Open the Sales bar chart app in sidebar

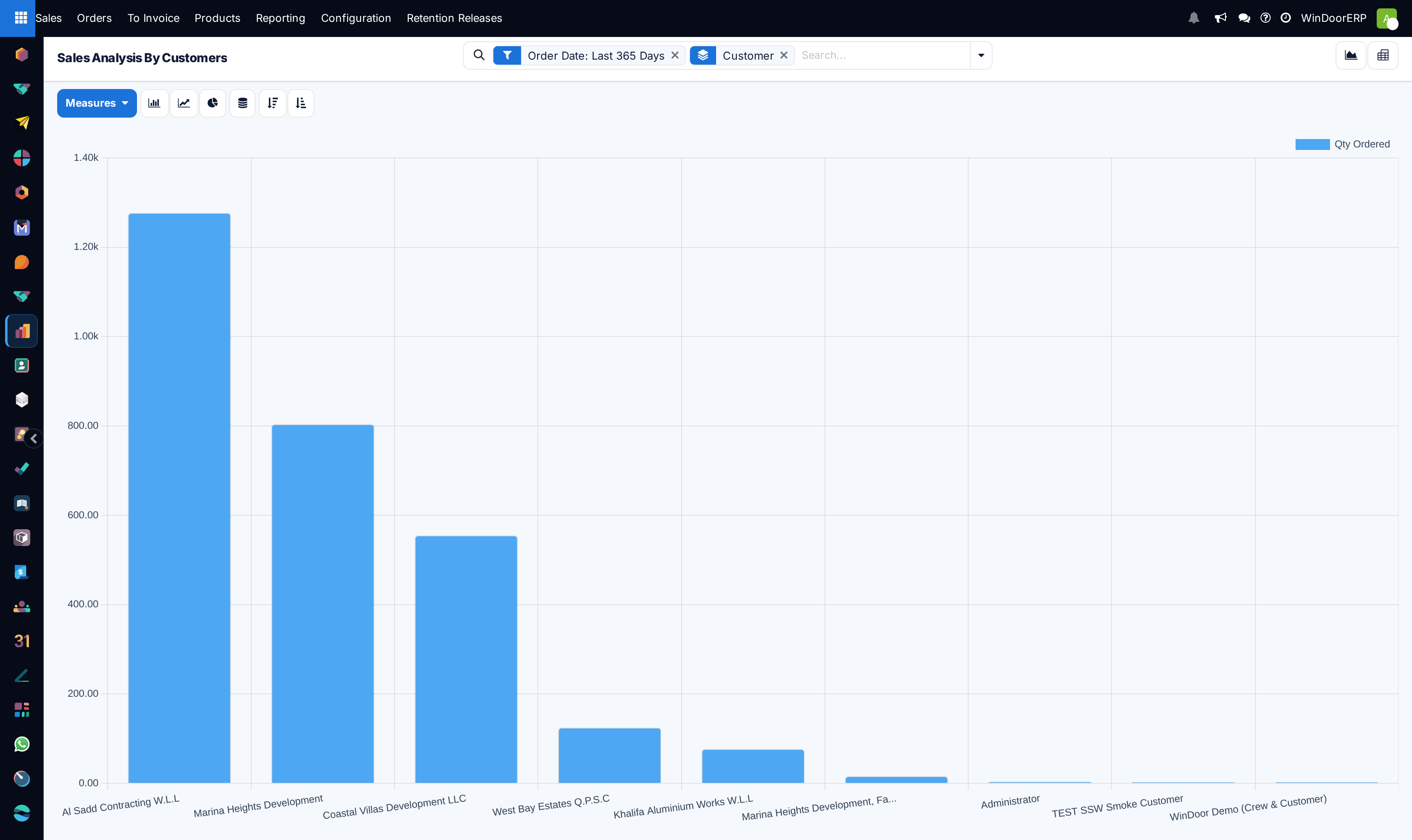21,331
